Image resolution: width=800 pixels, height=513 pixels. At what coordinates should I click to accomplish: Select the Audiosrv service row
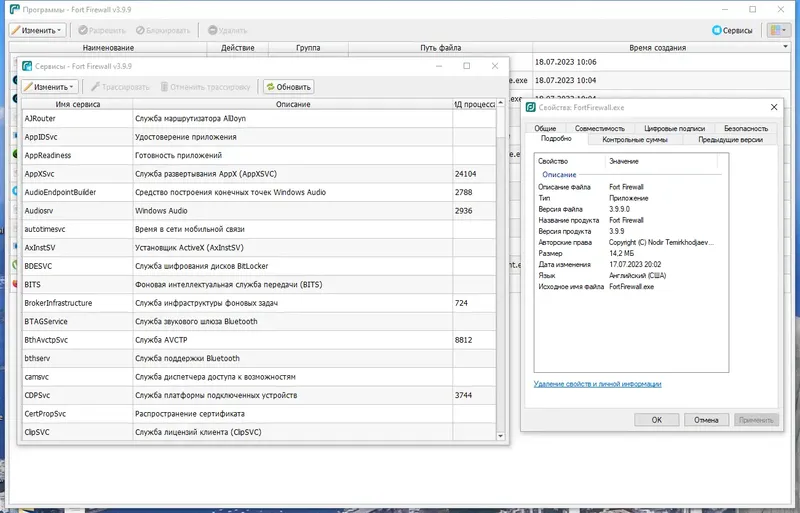point(259,211)
